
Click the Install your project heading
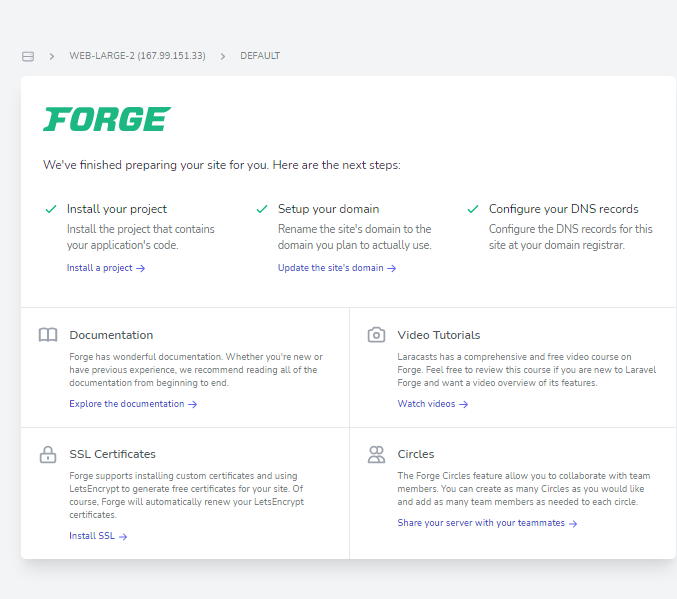pos(117,209)
